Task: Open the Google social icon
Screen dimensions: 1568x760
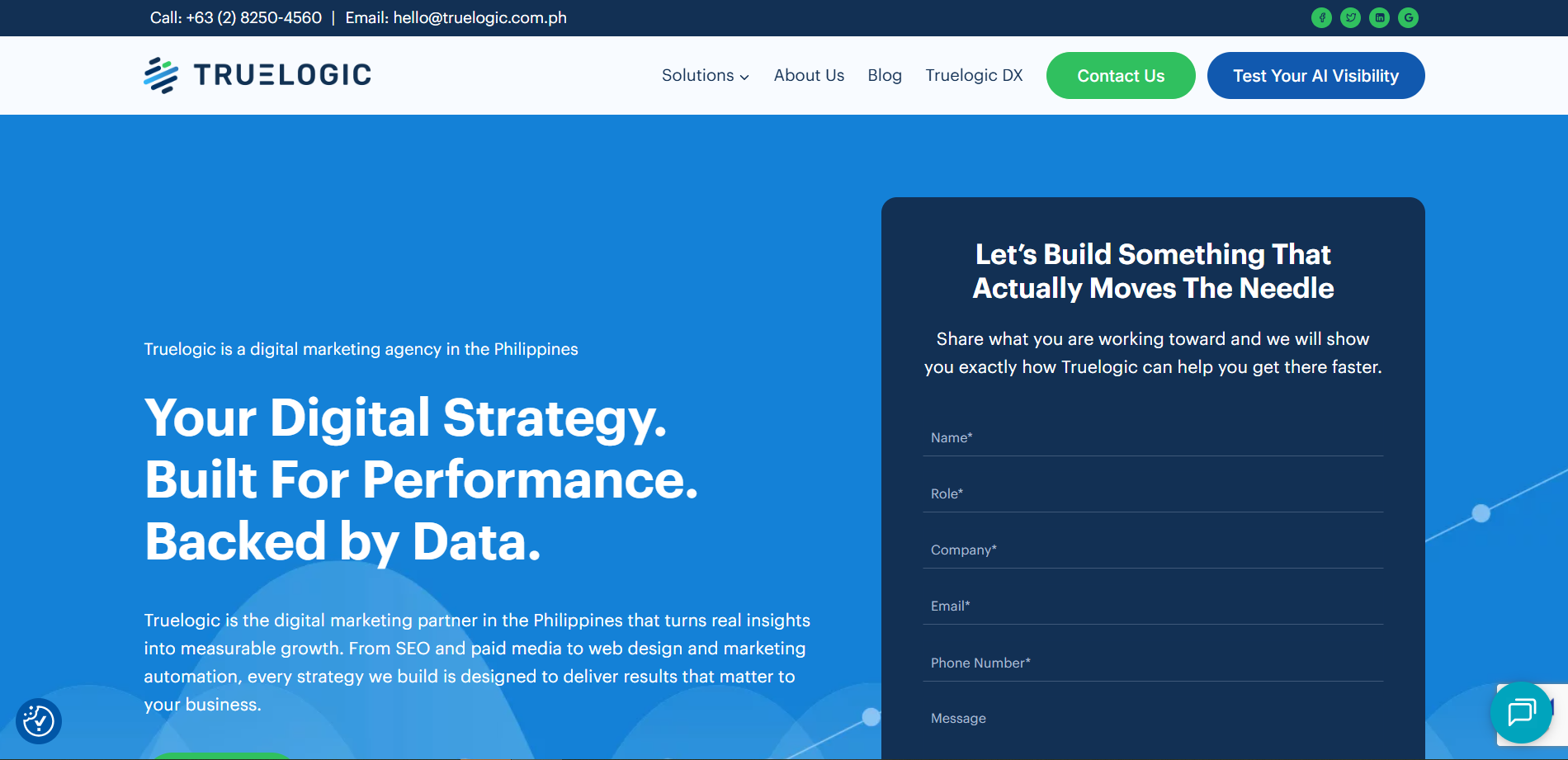Action: pos(1408,17)
